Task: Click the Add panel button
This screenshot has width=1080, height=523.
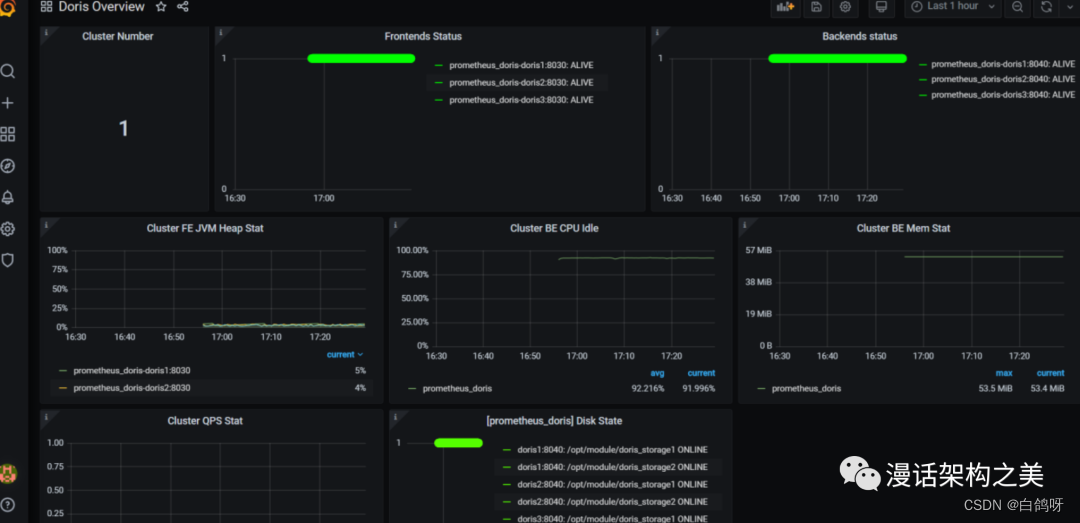Action: [x=785, y=7]
